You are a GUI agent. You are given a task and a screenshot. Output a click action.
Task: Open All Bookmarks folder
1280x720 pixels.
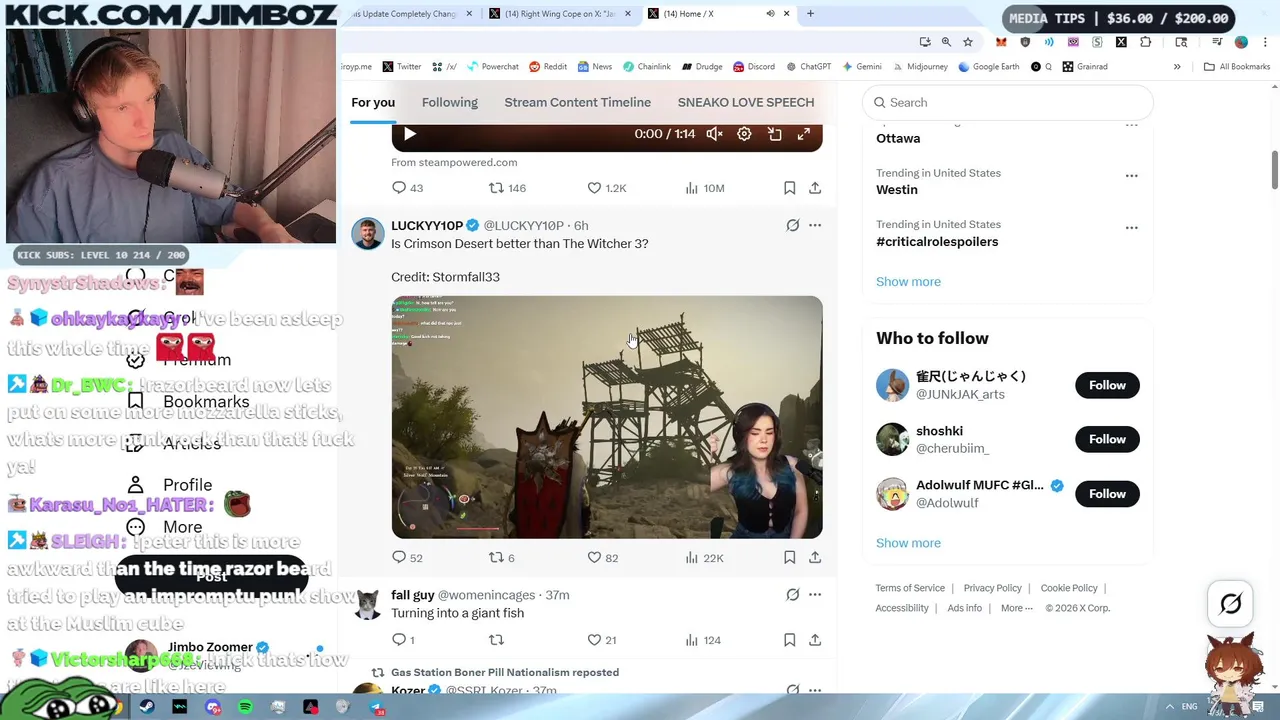[x=1237, y=67]
